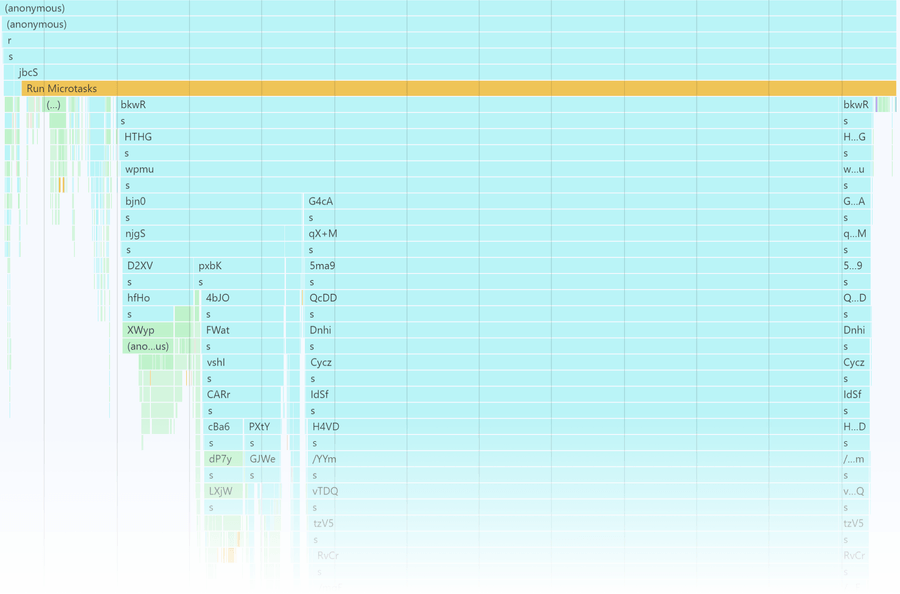Select the PXtY block
The width and height of the screenshot is (900, 594).
click(262, 426)
